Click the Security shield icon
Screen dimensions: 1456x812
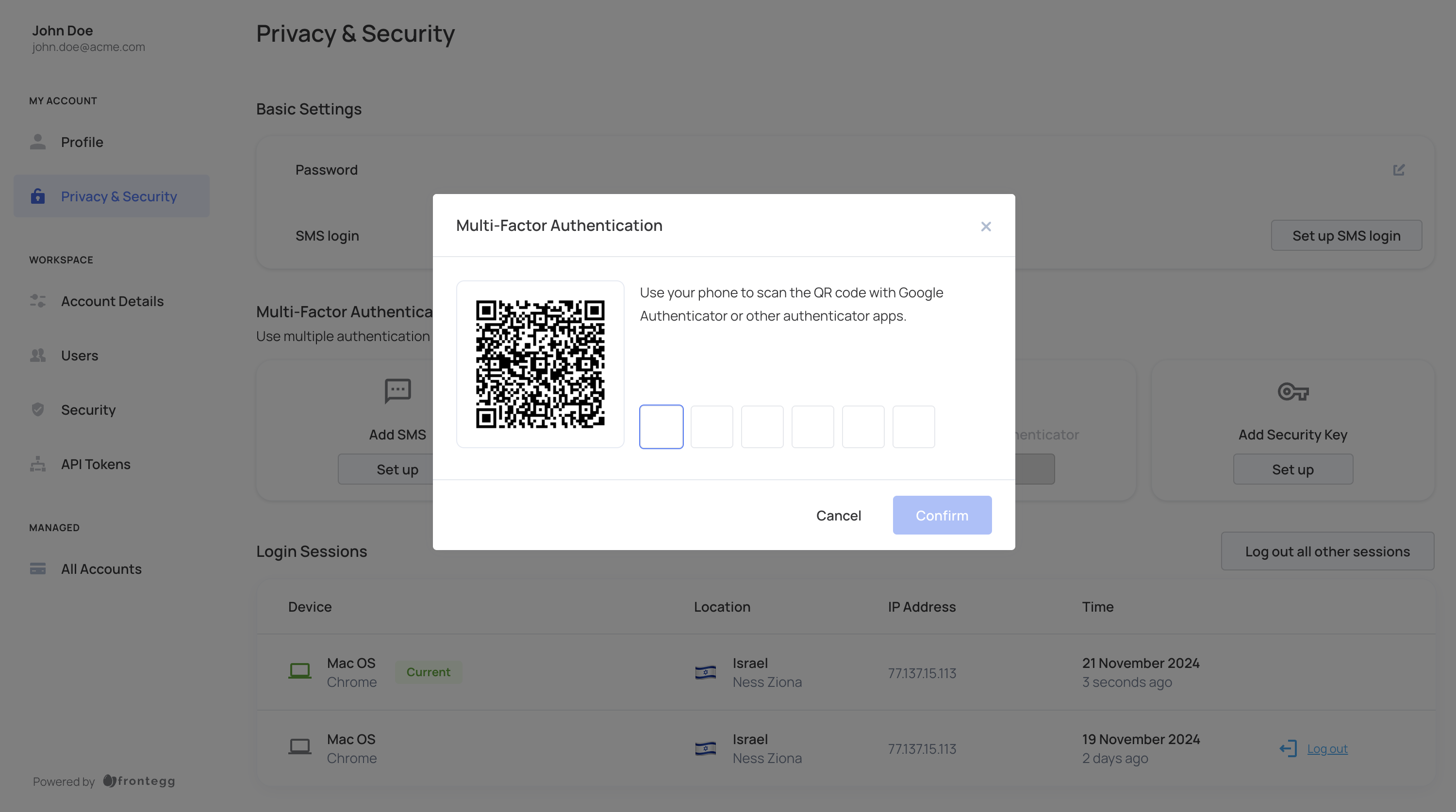pos(38,410)
